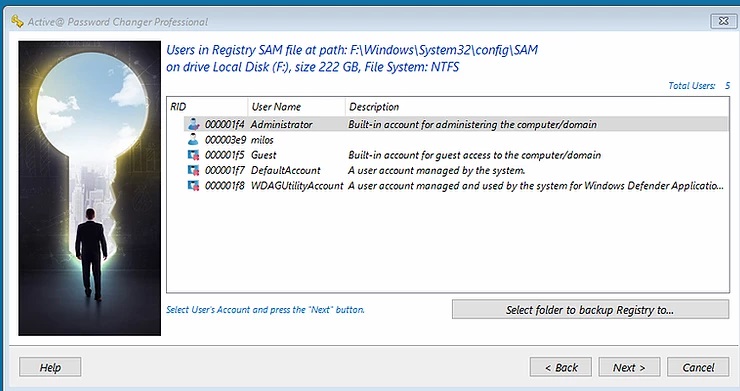Click the Total Users count label
Image resolution: width=740 pixels, height=391 pixels.
pyautogui.click(x=699, y=85)
